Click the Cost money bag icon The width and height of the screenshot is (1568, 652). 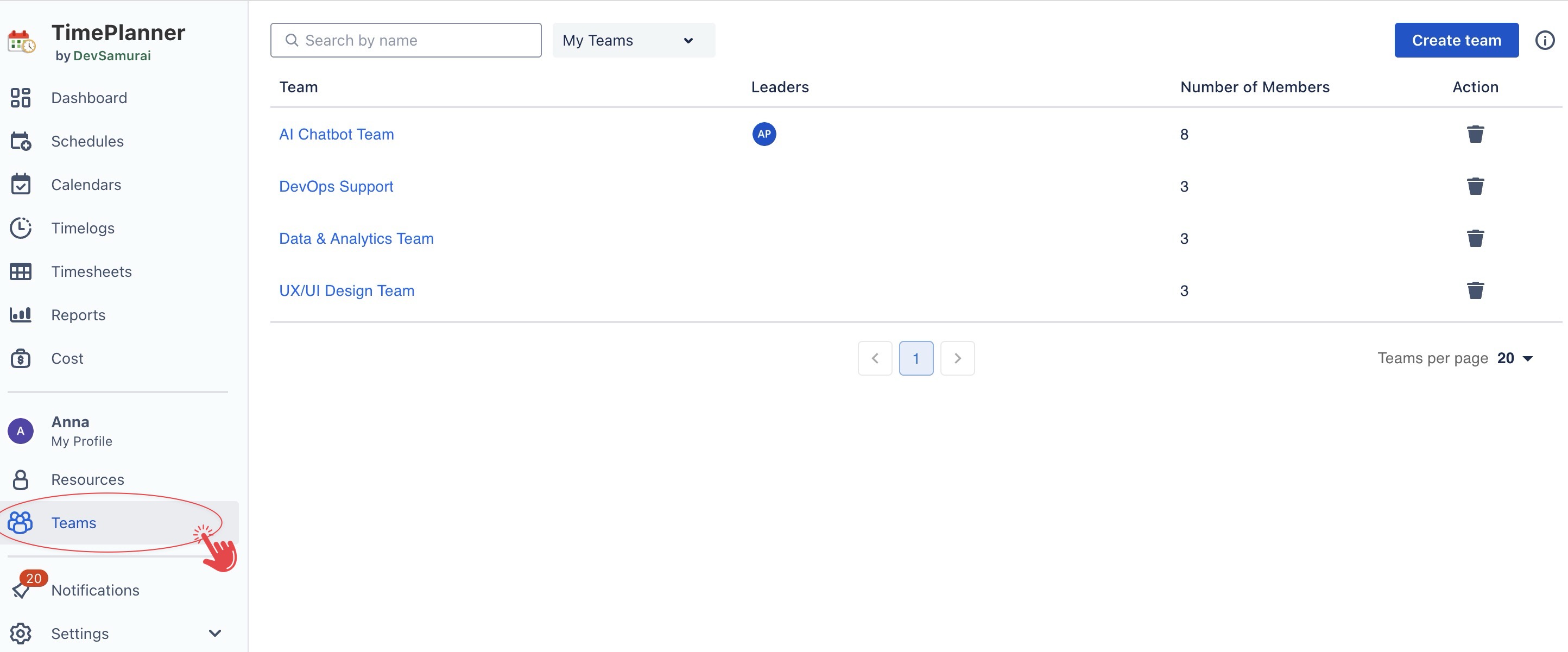[x=21, y=358]
